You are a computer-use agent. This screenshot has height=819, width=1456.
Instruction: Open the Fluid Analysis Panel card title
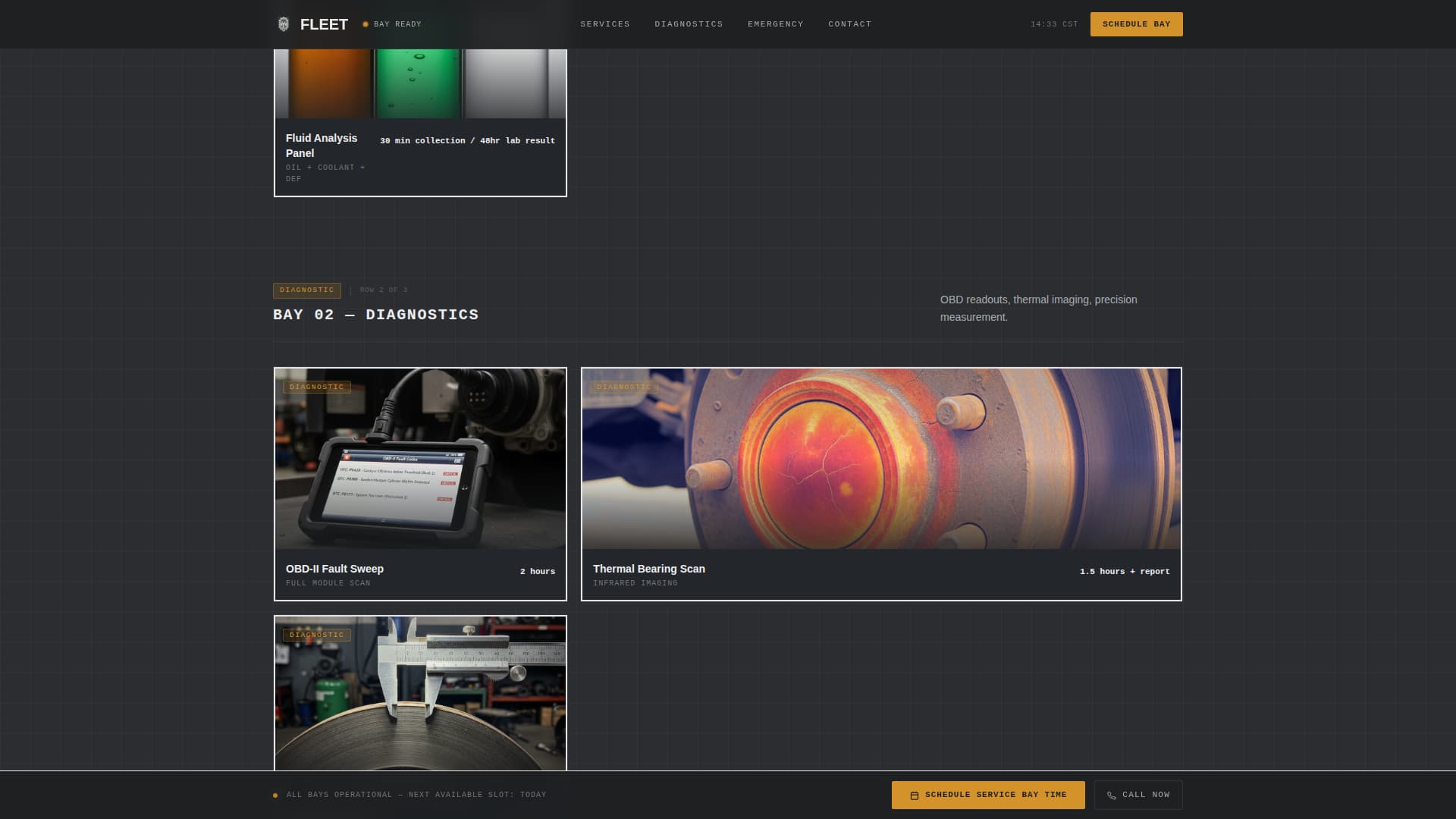(322, 146)
